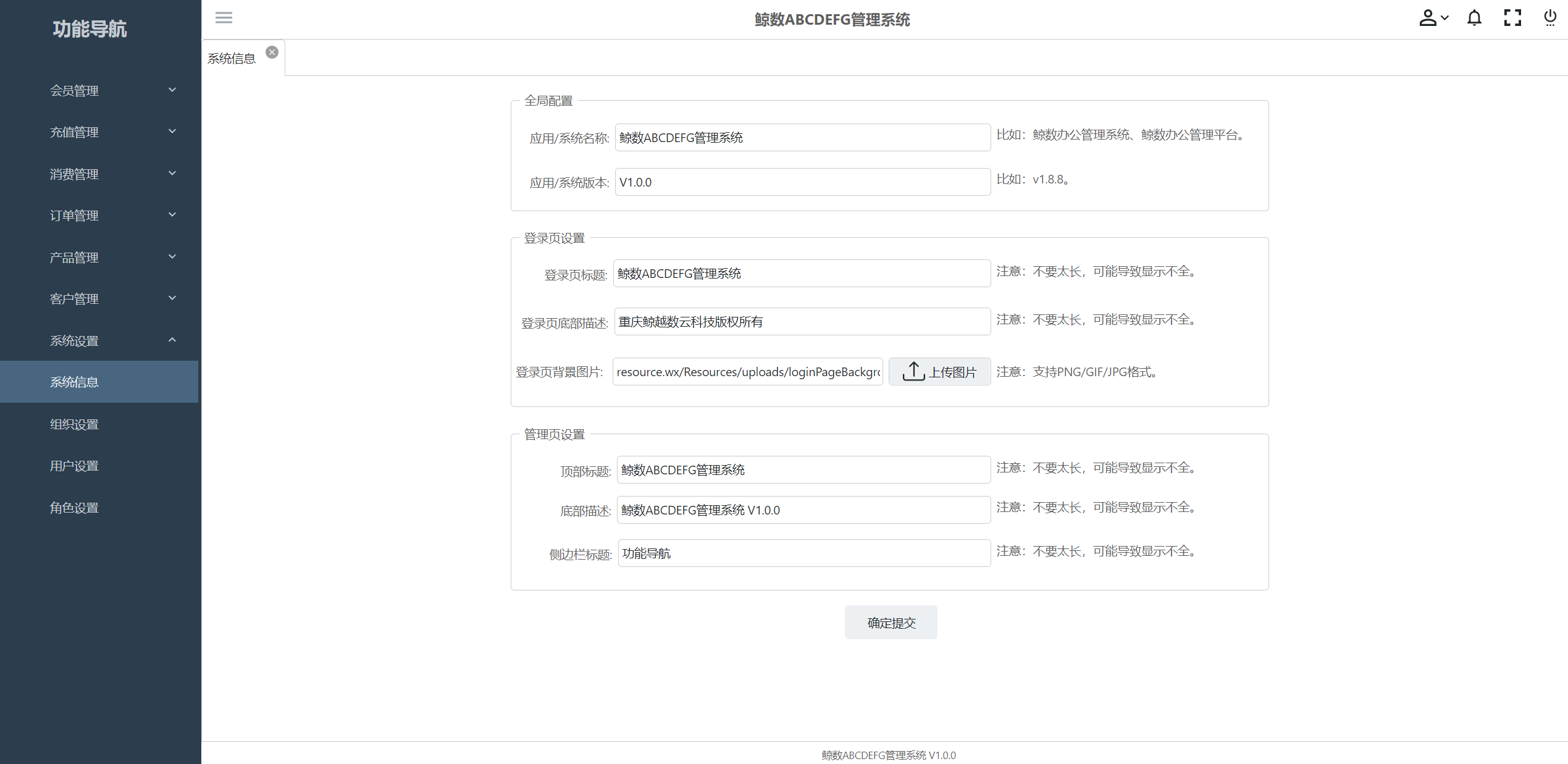Screen dimensions: 1568x764
Task: Select the 系统信息 tab label
Action: (x=232, y=59)
